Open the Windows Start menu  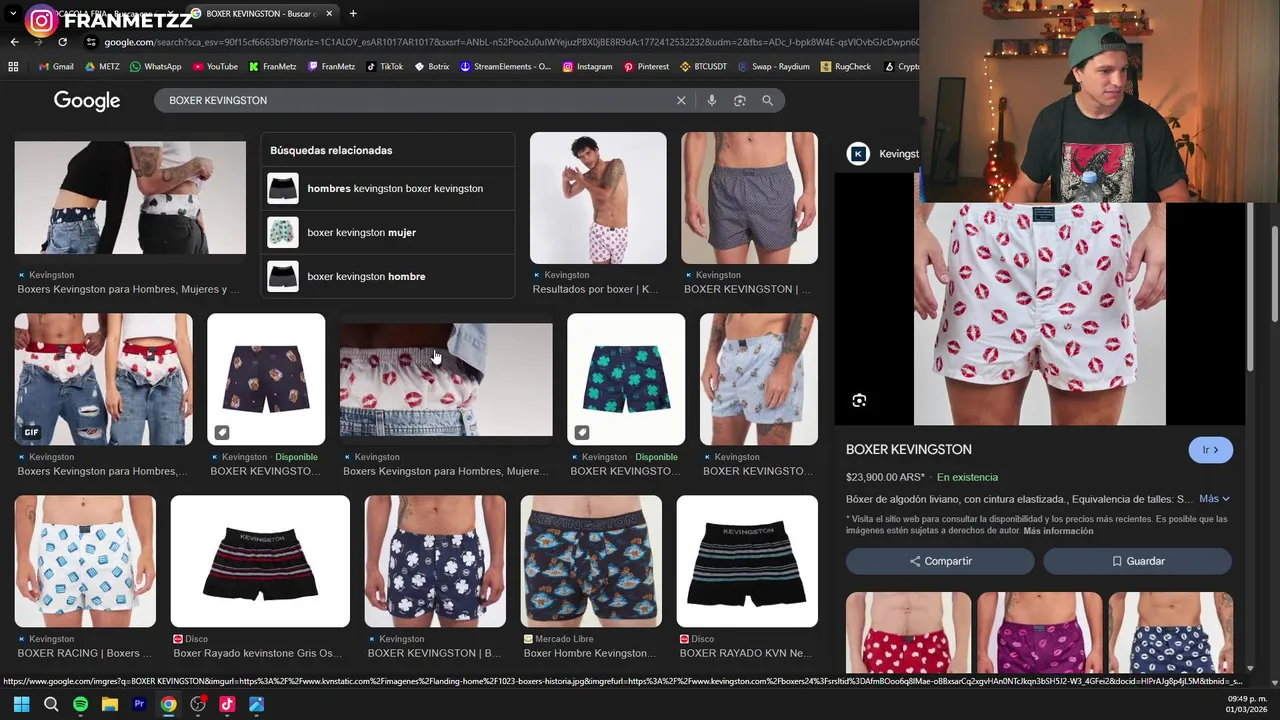coord(21,704)
